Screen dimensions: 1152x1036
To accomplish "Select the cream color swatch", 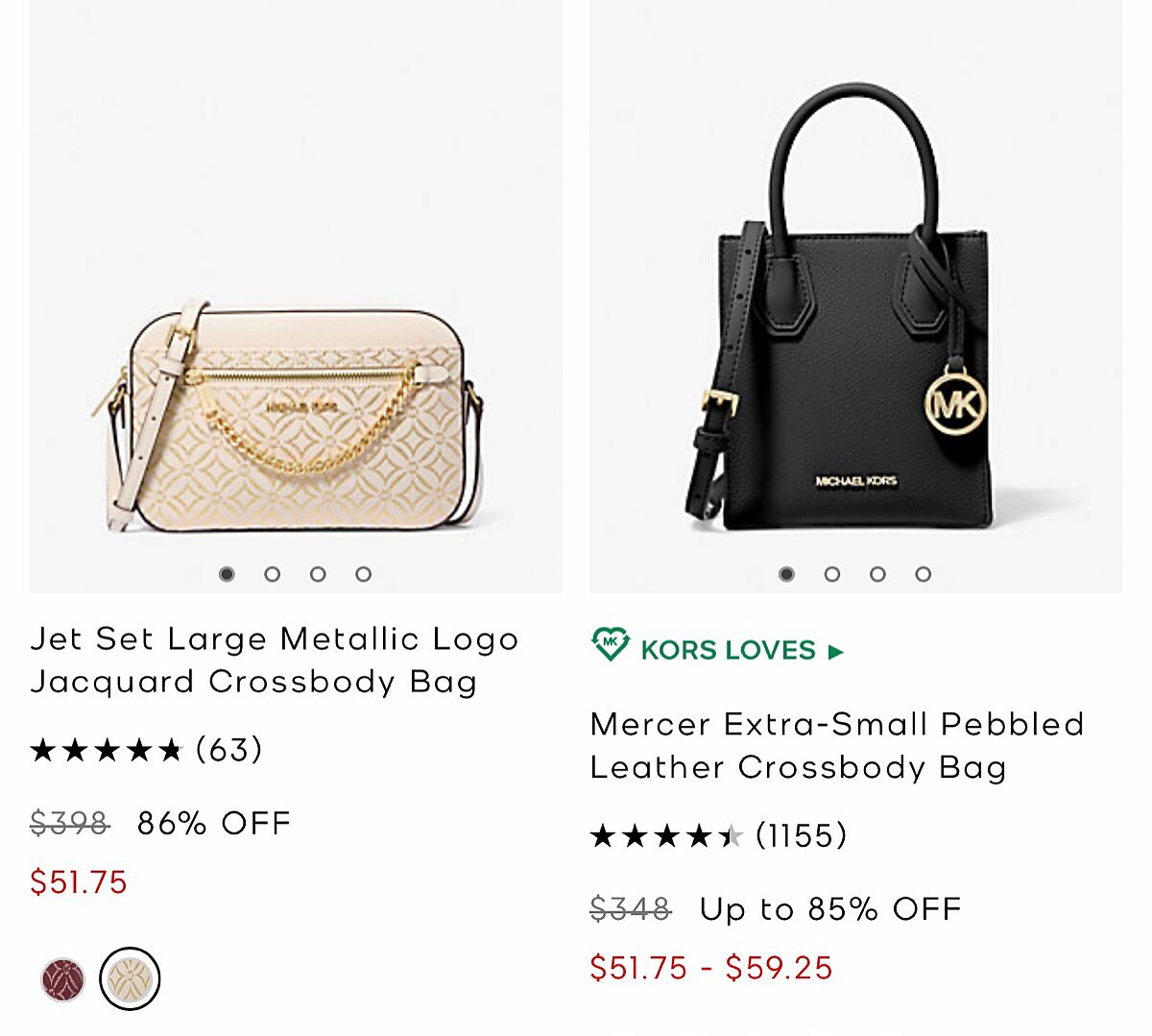I will coord(130,979).
